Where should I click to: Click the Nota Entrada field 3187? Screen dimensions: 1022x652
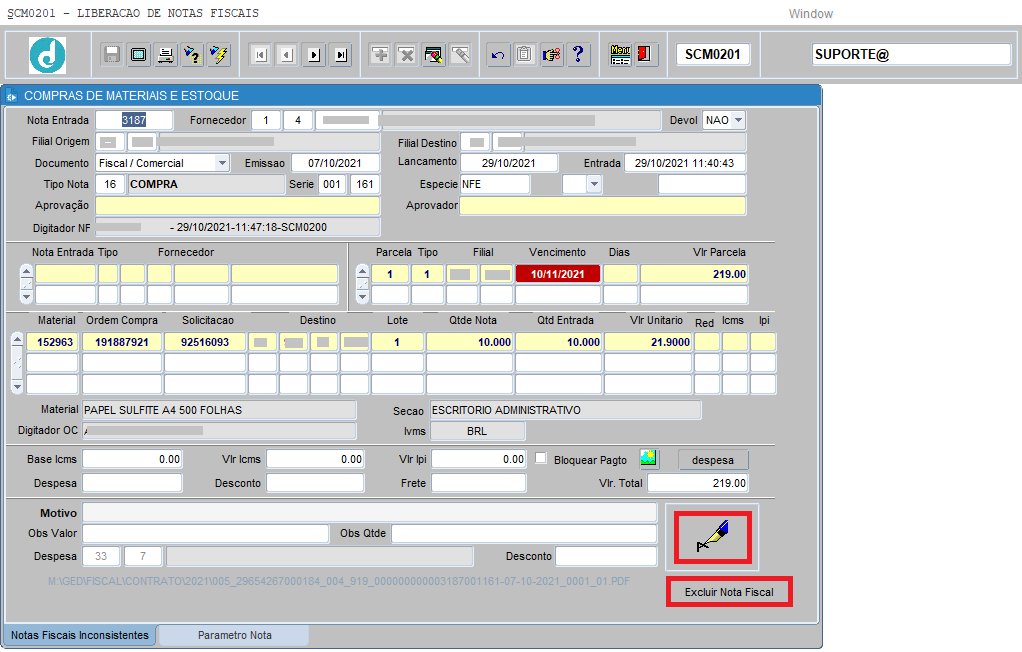point(134,120)
